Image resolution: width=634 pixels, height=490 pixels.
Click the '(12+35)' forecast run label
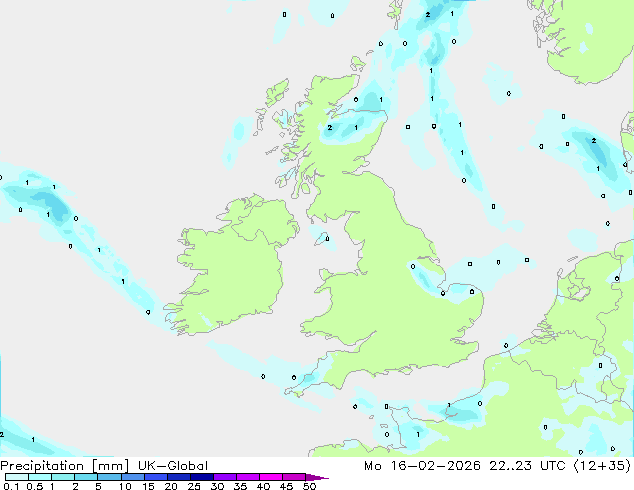pyautogui.click(x=602, y=466)
